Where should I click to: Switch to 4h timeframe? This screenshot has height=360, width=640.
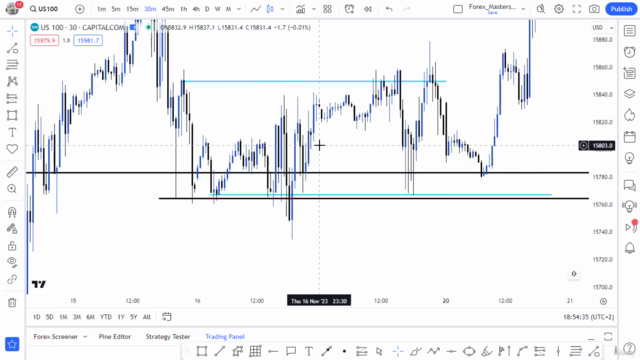(196, 9)
